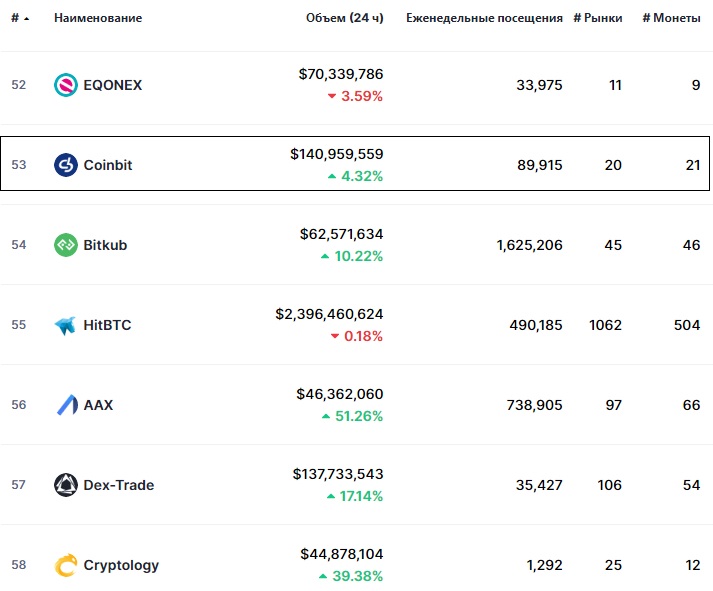Click rank number 58
713x591 pixels.
tap(19, 565)
